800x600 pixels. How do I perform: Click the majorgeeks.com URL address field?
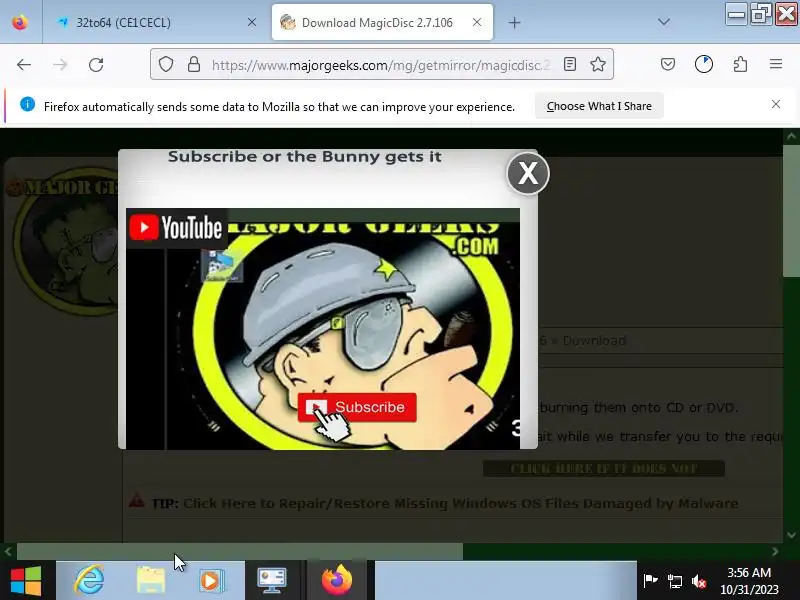tap(381, 65)
